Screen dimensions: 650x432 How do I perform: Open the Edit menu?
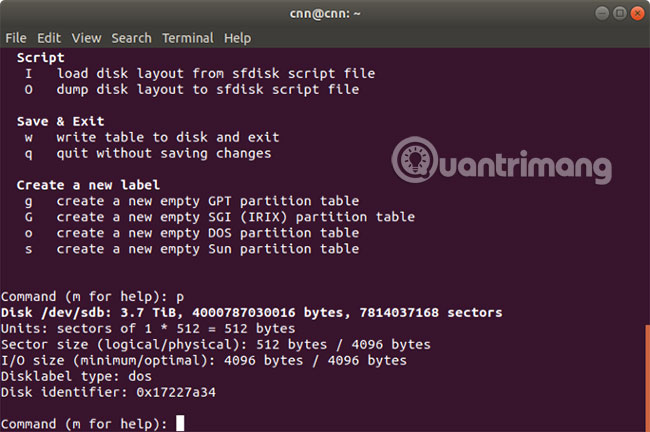pyautogui.click(x=49, y=38)
